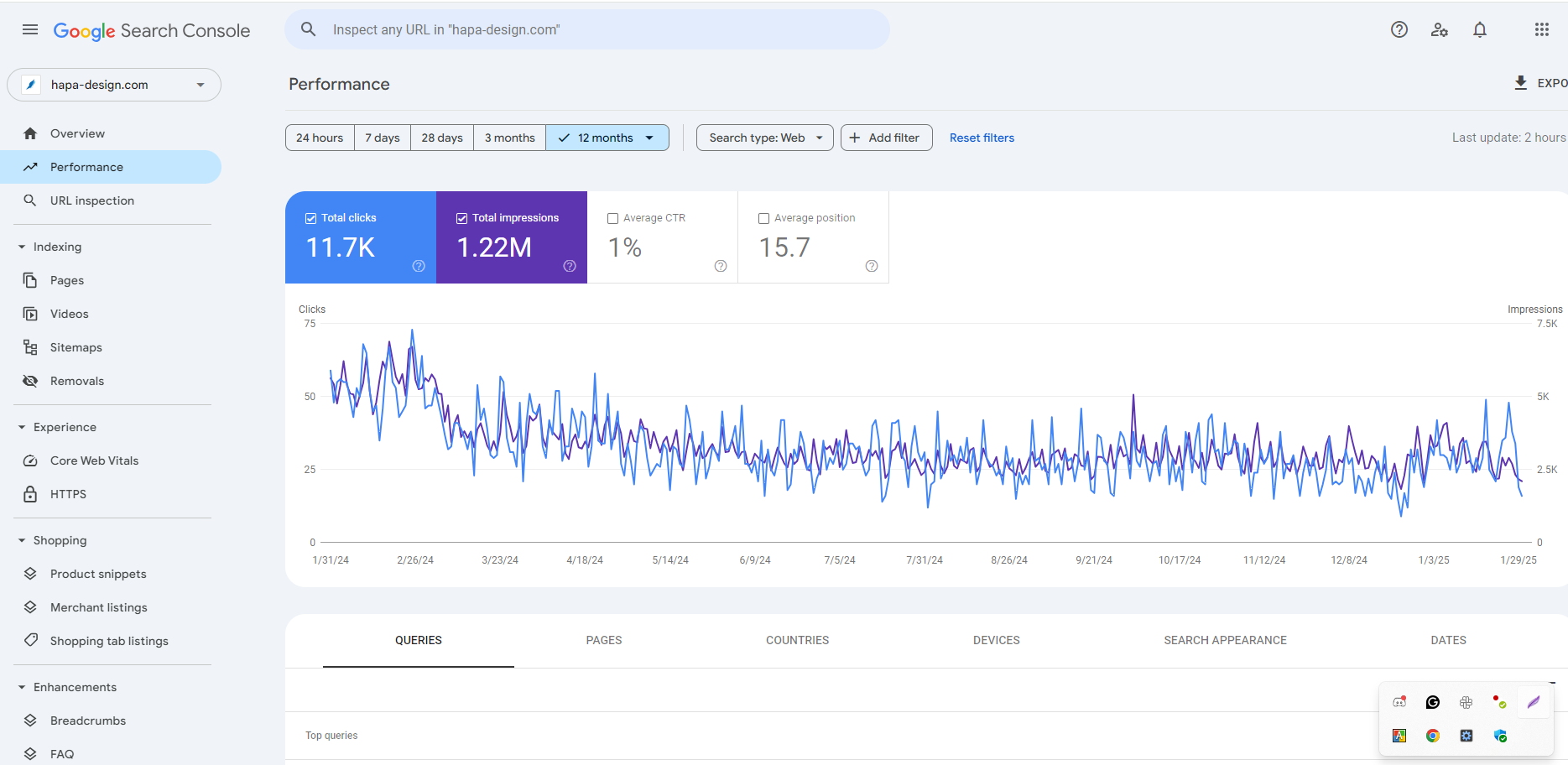Click the search magnifier icon in URL bar
This screenshot has height=765, width=1568.
click(309, 29)
